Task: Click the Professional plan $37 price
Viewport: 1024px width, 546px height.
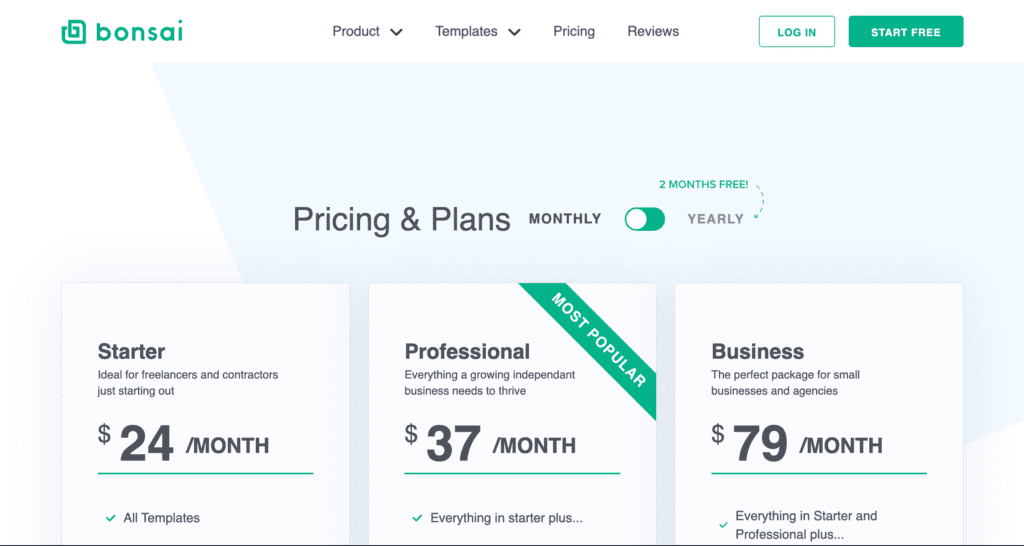Action: (x=443, y=442)
